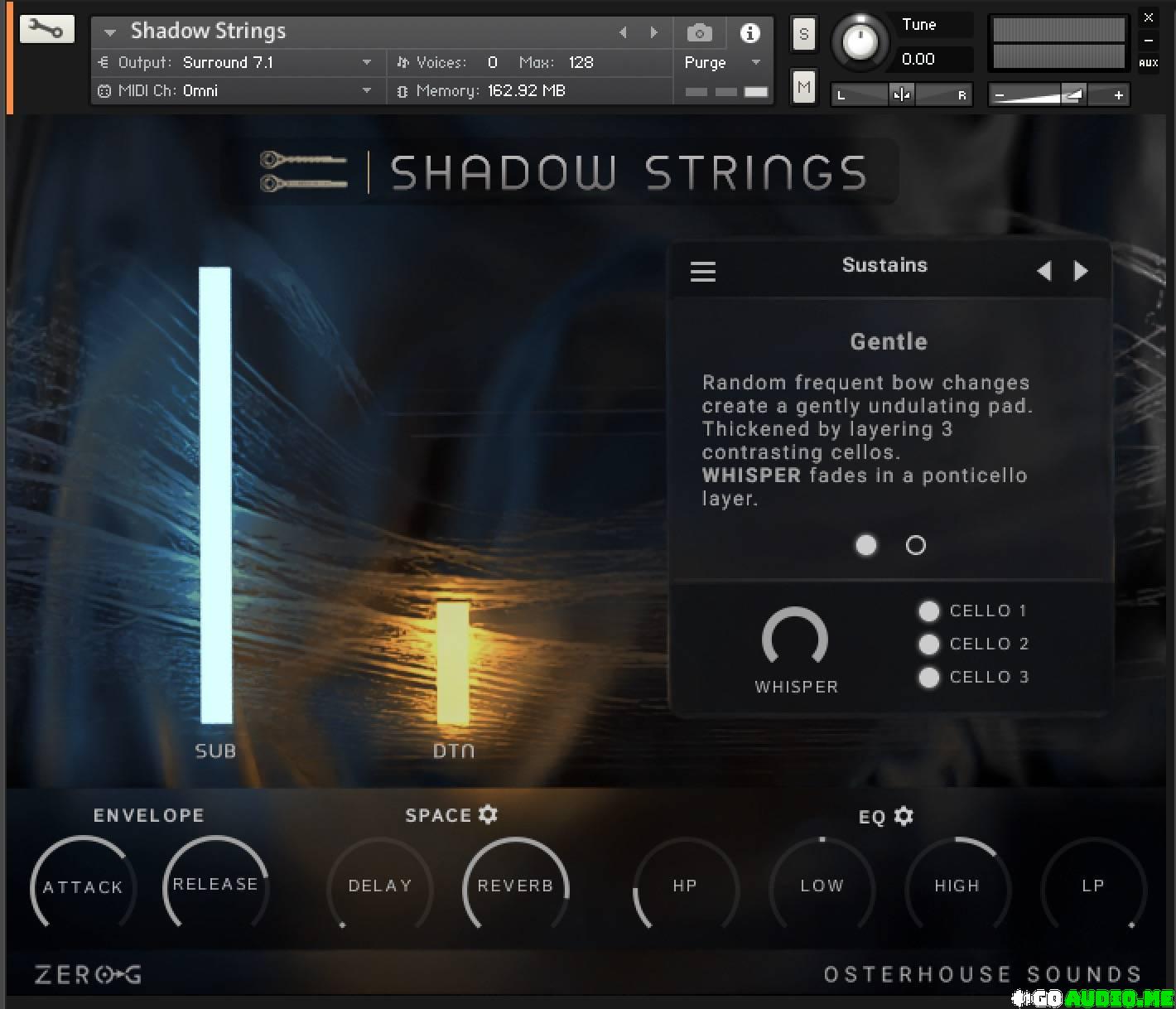The height and width of the screenshot is (1009, 1176).
Task: Click the ZERO-G logo
Action: pos(88,974)
